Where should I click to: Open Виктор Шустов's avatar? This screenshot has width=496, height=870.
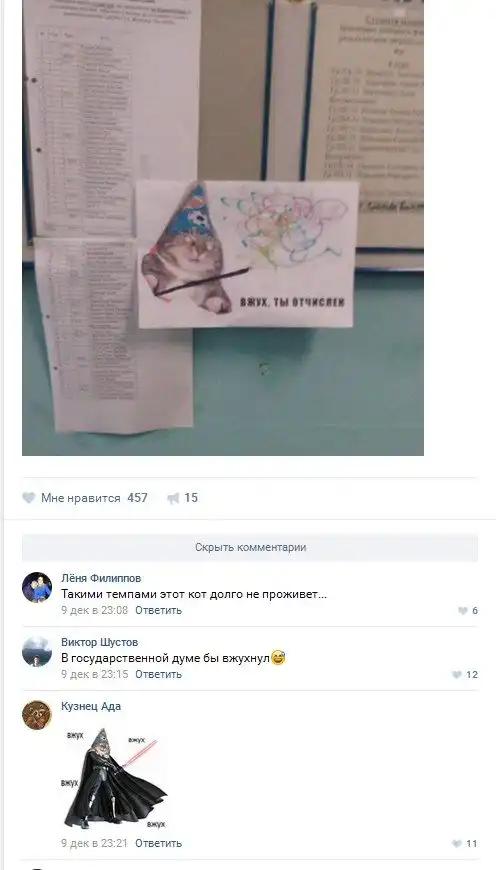point(37,651)
